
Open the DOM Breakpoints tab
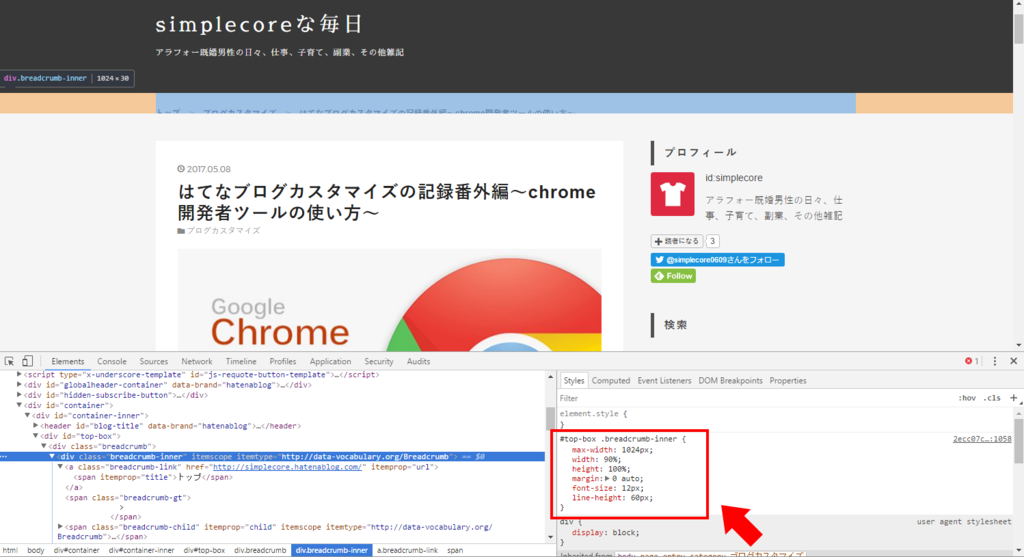point(730,381)
